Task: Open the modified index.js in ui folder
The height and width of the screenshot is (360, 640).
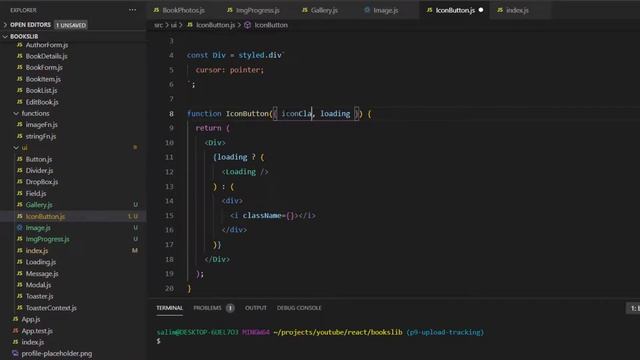Action: [x=36, y=251]
